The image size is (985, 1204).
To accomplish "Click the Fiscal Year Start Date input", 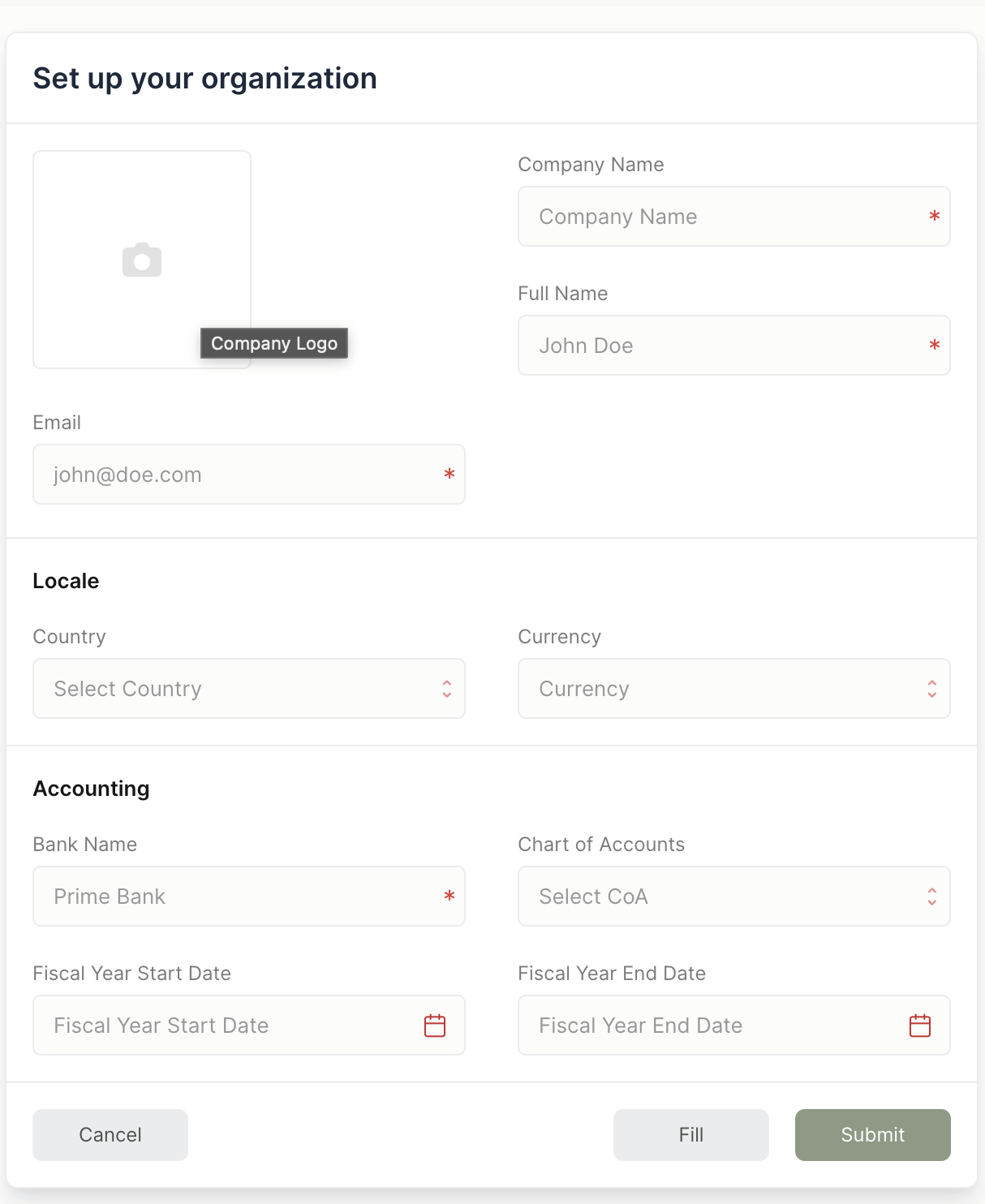I will [x=249, y=1026].
